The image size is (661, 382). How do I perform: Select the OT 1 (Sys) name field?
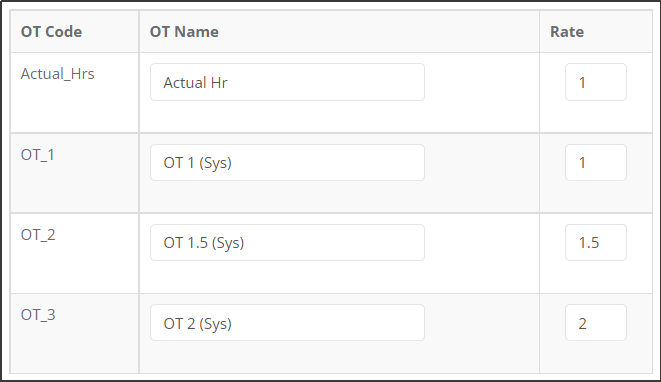[x=287, y=163]
